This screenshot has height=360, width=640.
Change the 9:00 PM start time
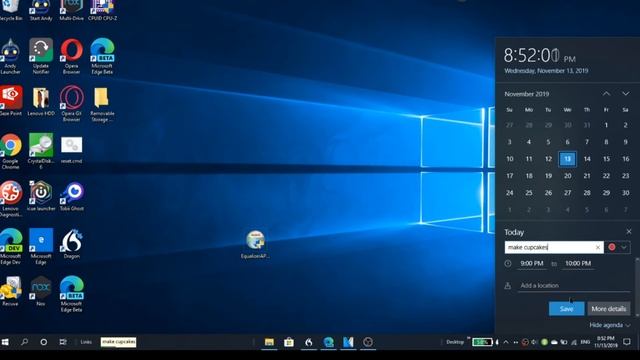tap(531, 264)
